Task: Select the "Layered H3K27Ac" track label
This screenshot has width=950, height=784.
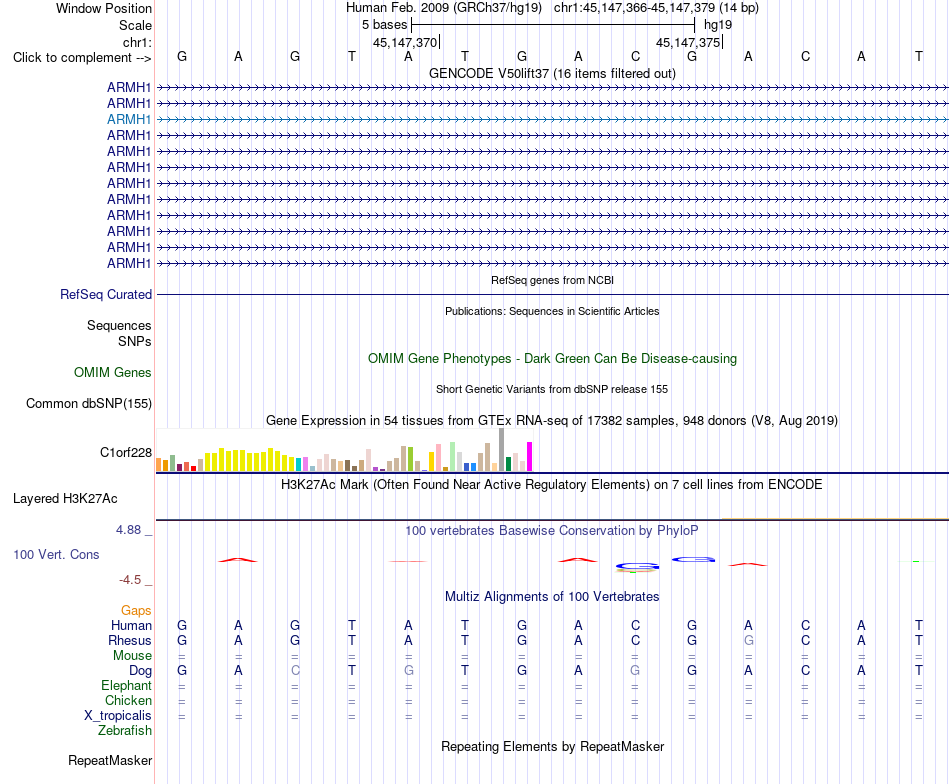Action: (65, 499)
